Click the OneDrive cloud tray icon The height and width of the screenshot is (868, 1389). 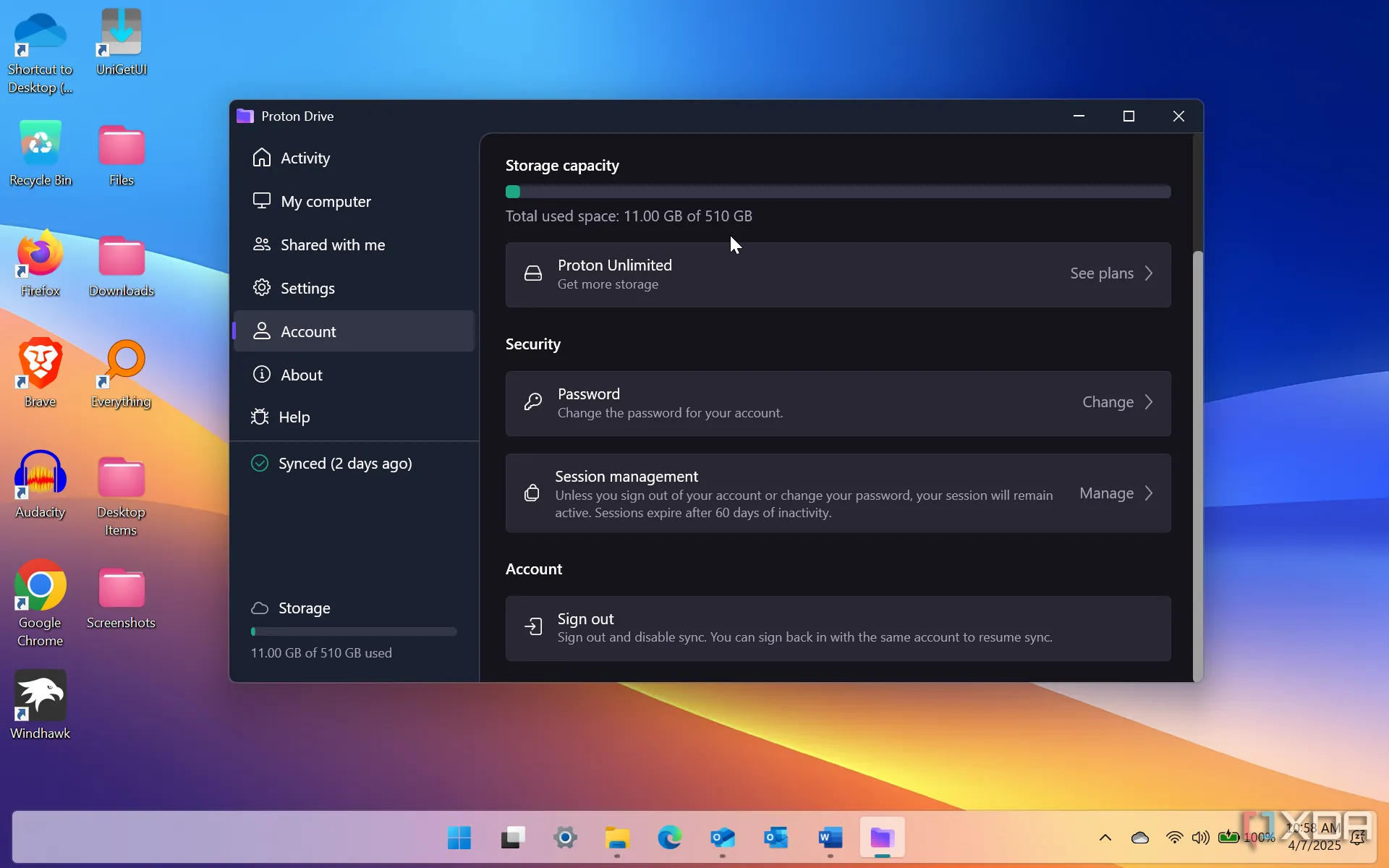(1140, 838)
